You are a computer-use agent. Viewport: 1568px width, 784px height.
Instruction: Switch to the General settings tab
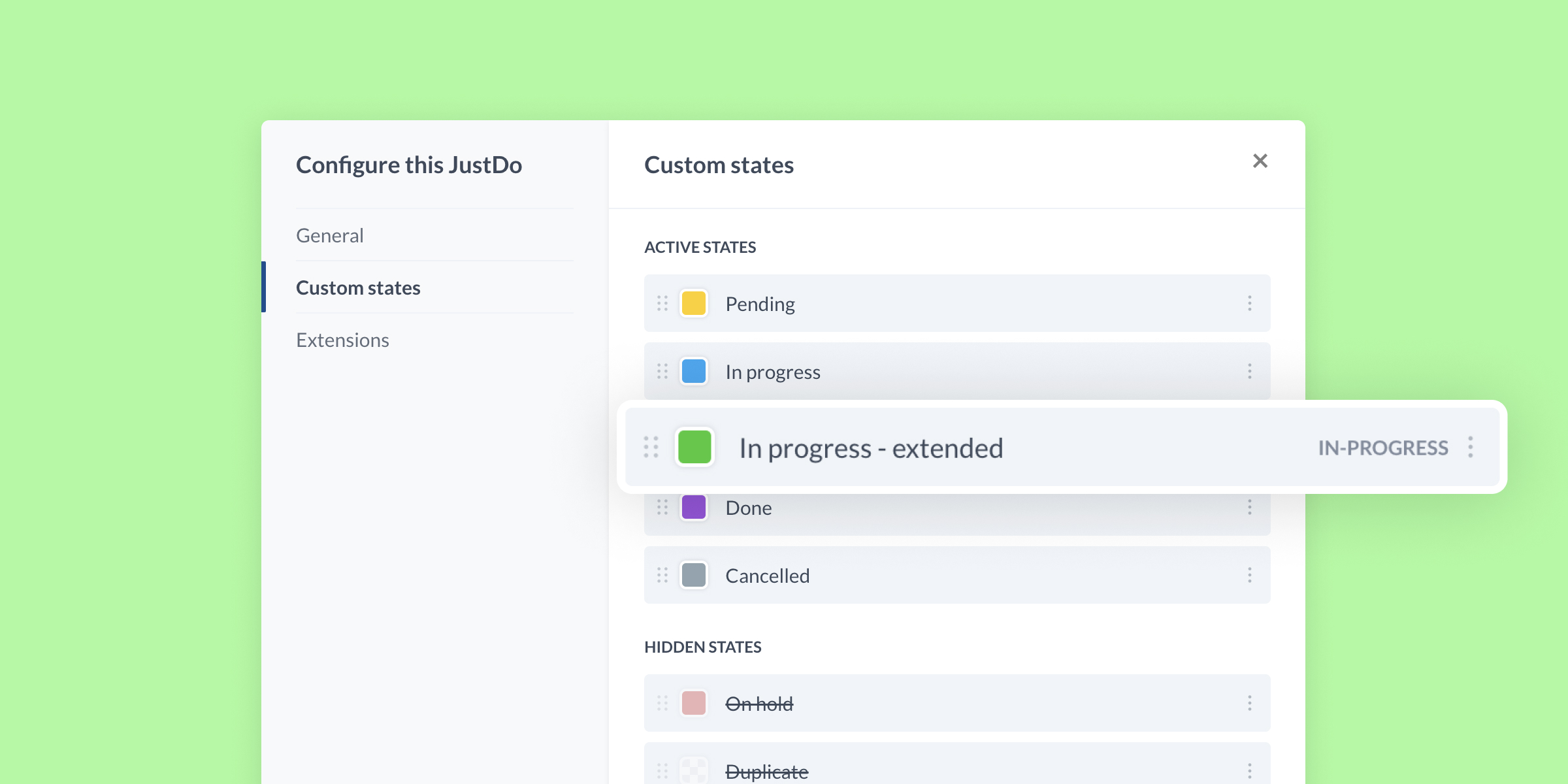[x=330, y=235]
